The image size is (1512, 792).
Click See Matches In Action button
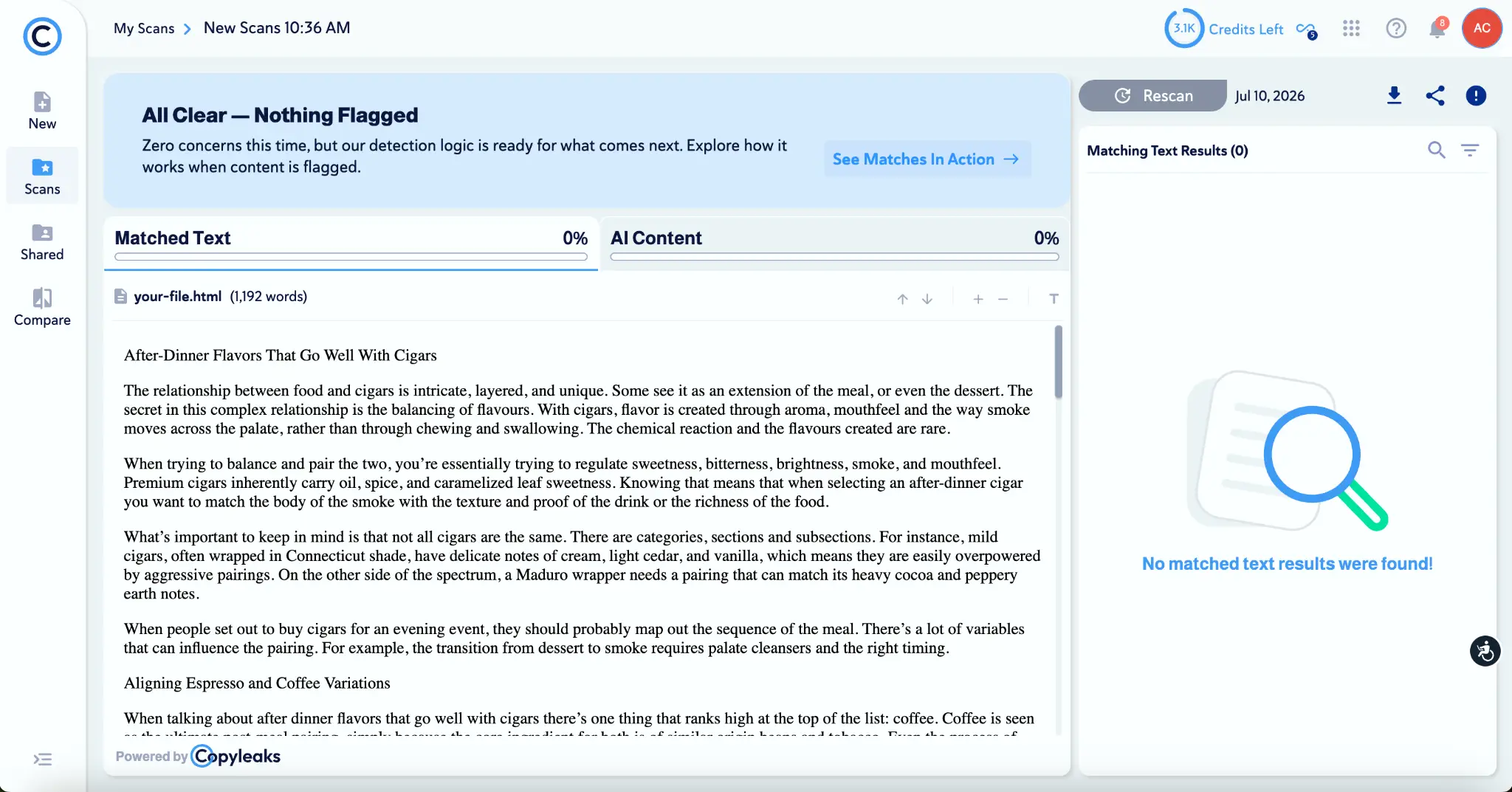coord(927,159)
